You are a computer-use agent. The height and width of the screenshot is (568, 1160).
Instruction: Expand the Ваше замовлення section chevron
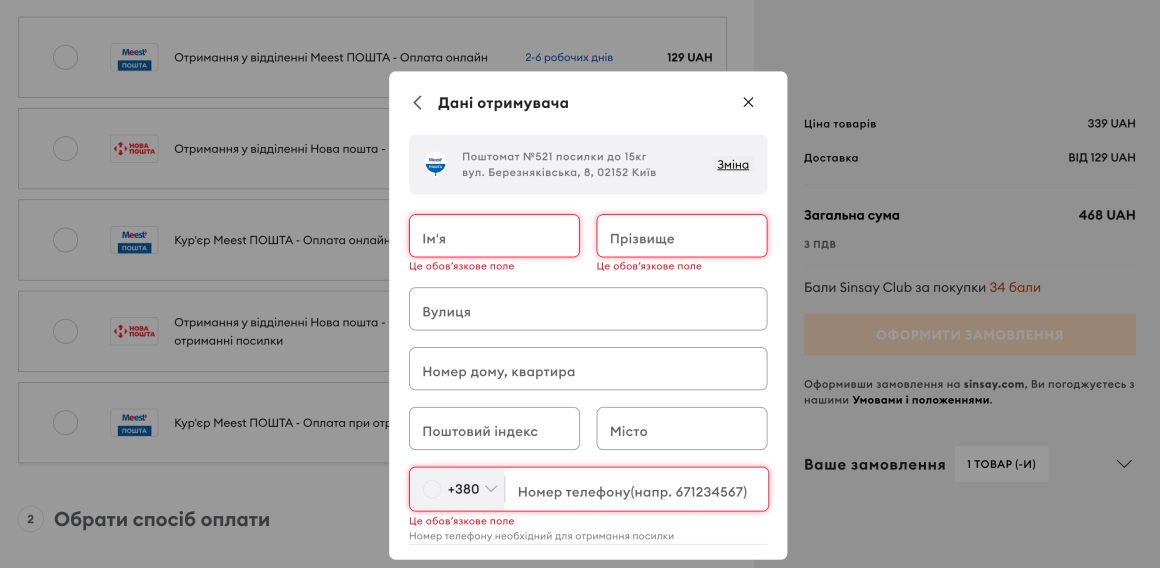[x=1124, y=464]
